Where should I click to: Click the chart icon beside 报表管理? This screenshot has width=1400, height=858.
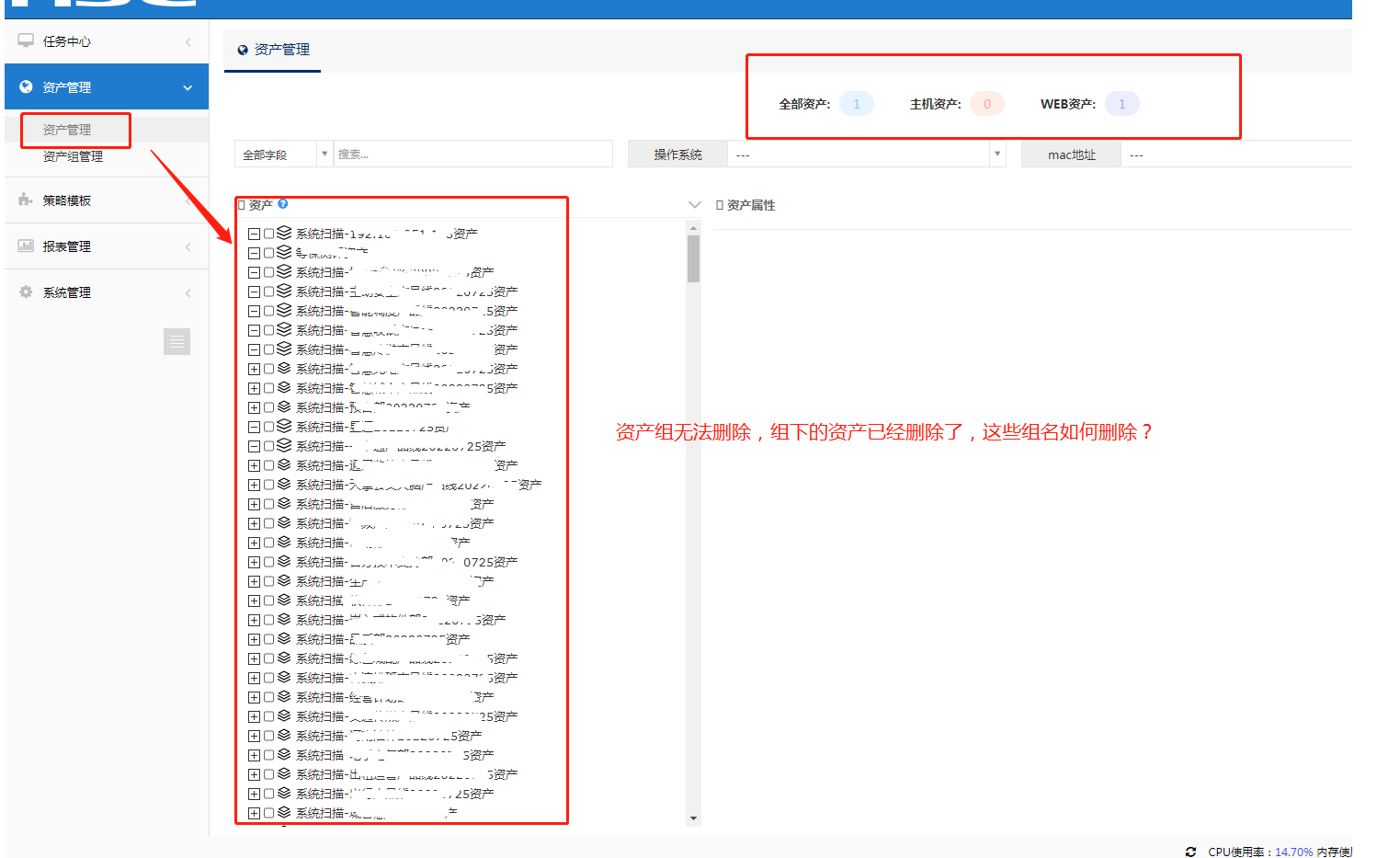[26, 246]
